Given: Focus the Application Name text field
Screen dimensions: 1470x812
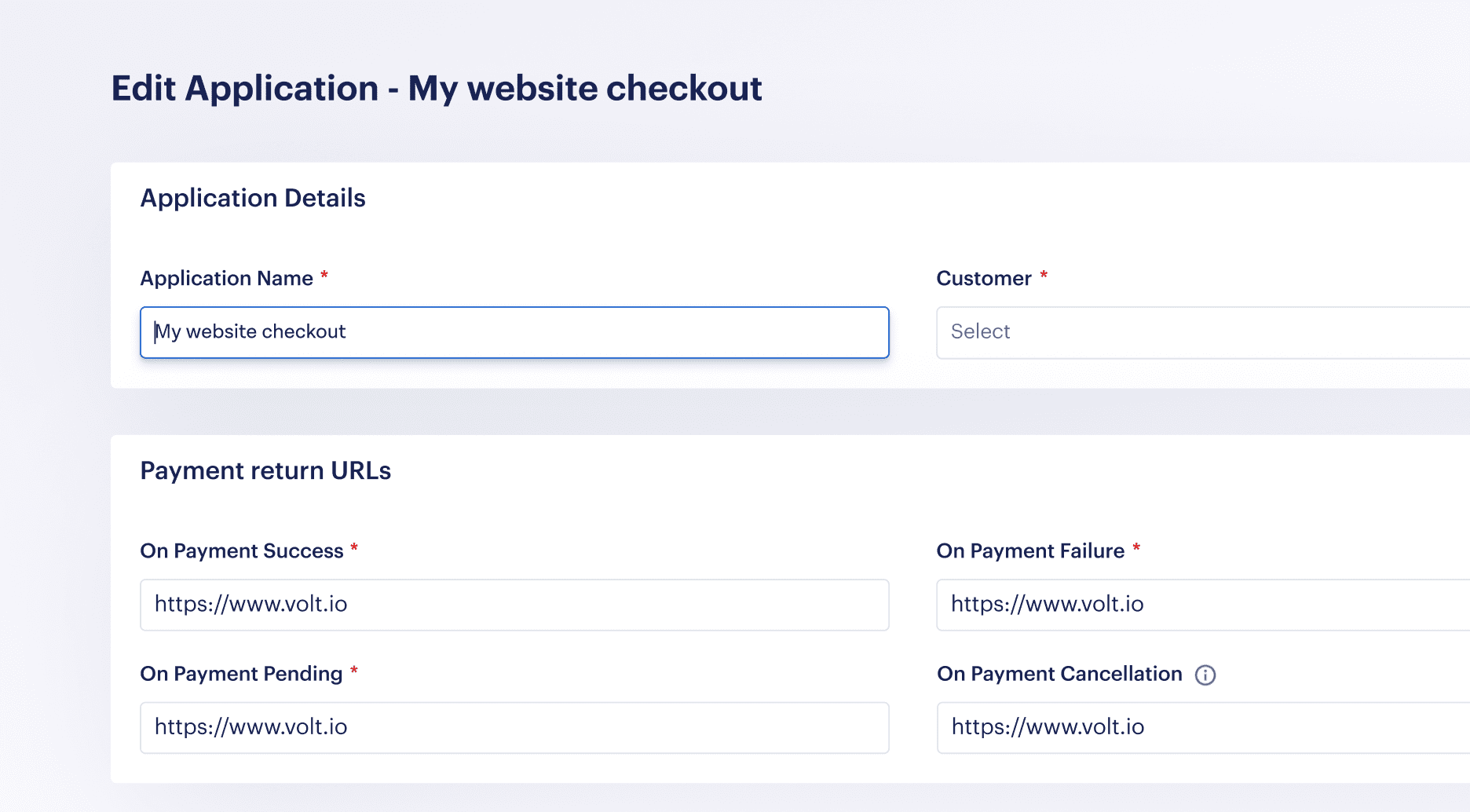Looking at the screenshot, I should (x=514, y=332).
